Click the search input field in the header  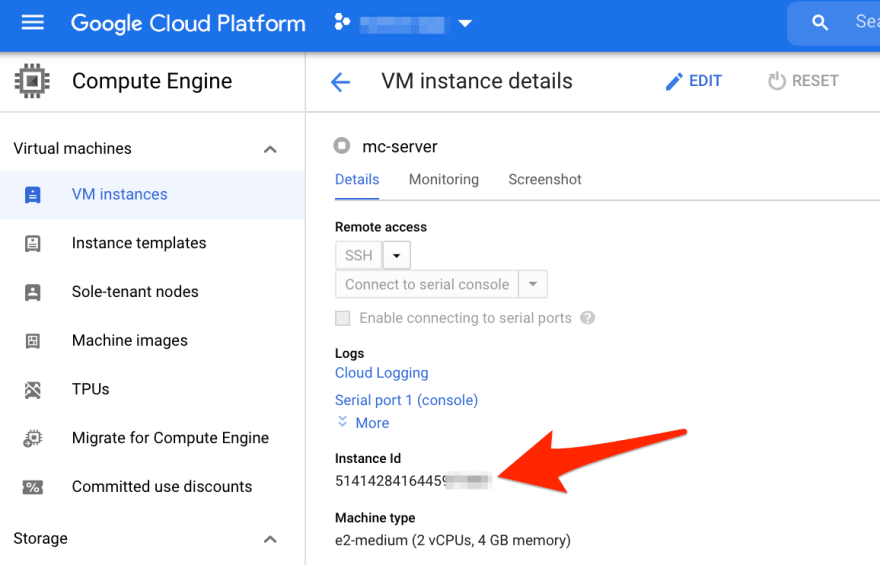tap(833, 23)
